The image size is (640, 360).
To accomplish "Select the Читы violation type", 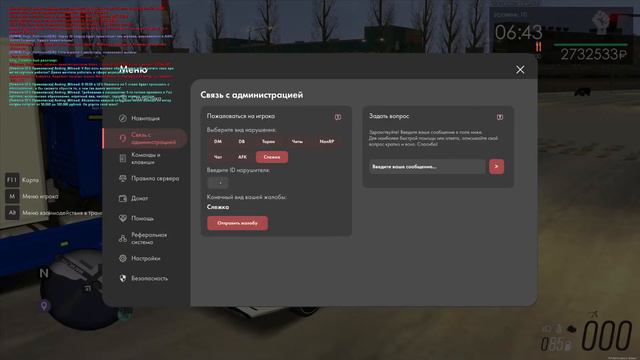I will pyautogui.click(x=297, y=142).
